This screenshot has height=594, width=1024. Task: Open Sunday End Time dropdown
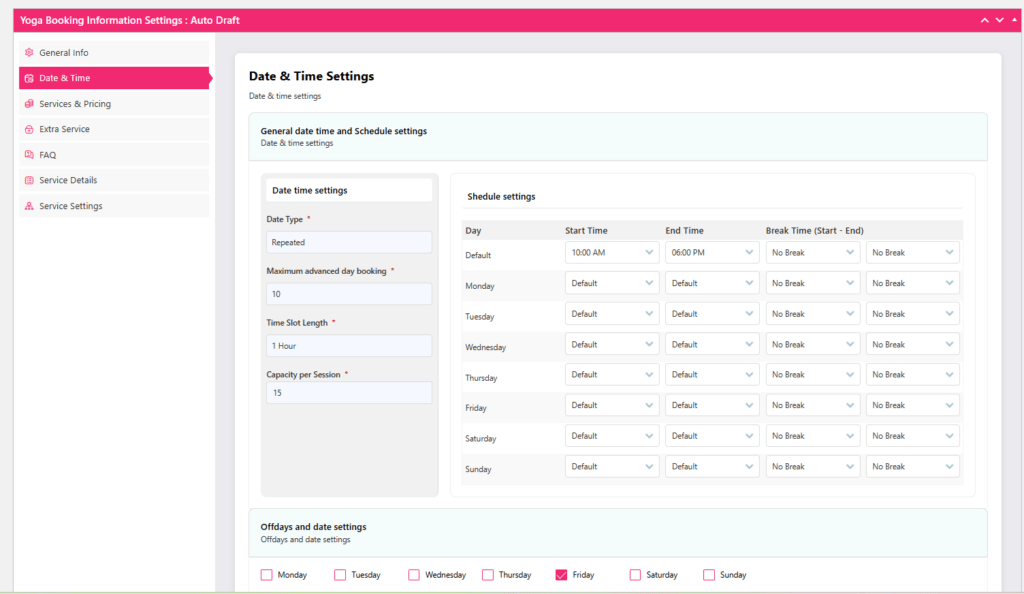pos(712,467)
